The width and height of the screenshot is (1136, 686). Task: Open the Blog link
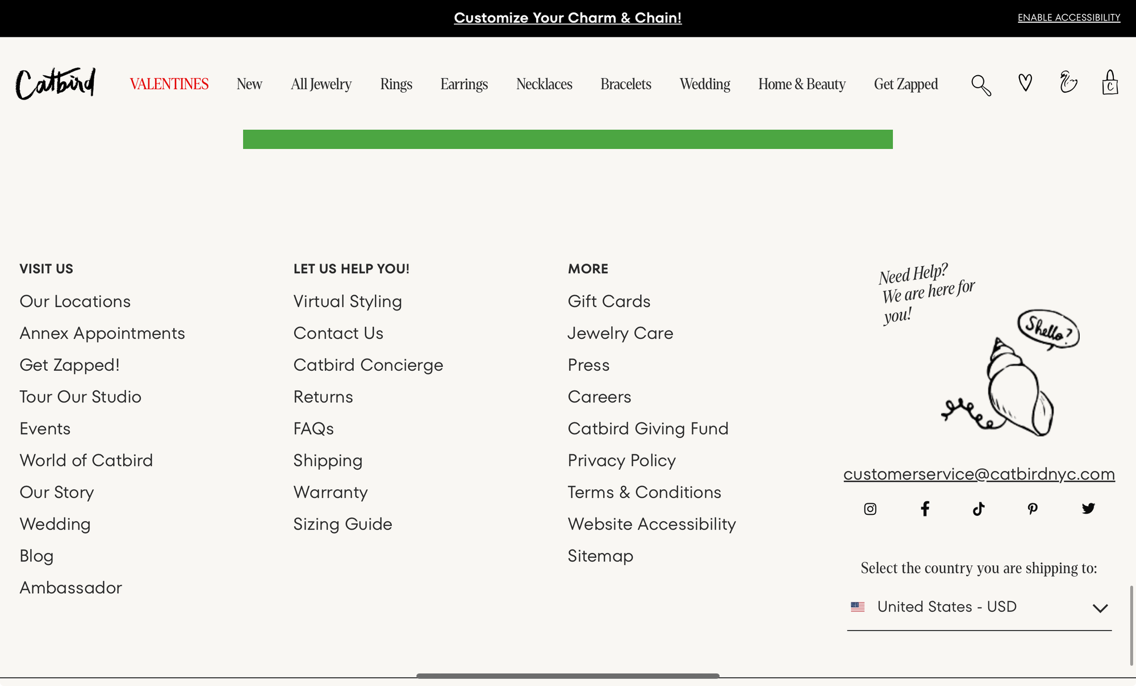(36, 556)
